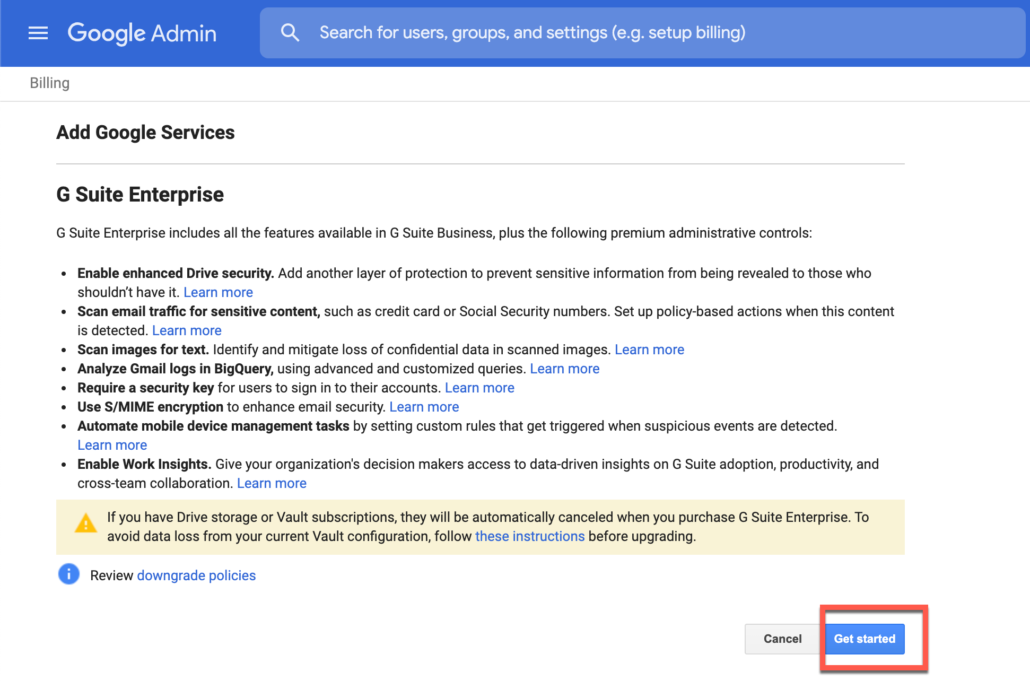1030x681 pixels.
Task: Click the Get started button
Action: point(864,638)
